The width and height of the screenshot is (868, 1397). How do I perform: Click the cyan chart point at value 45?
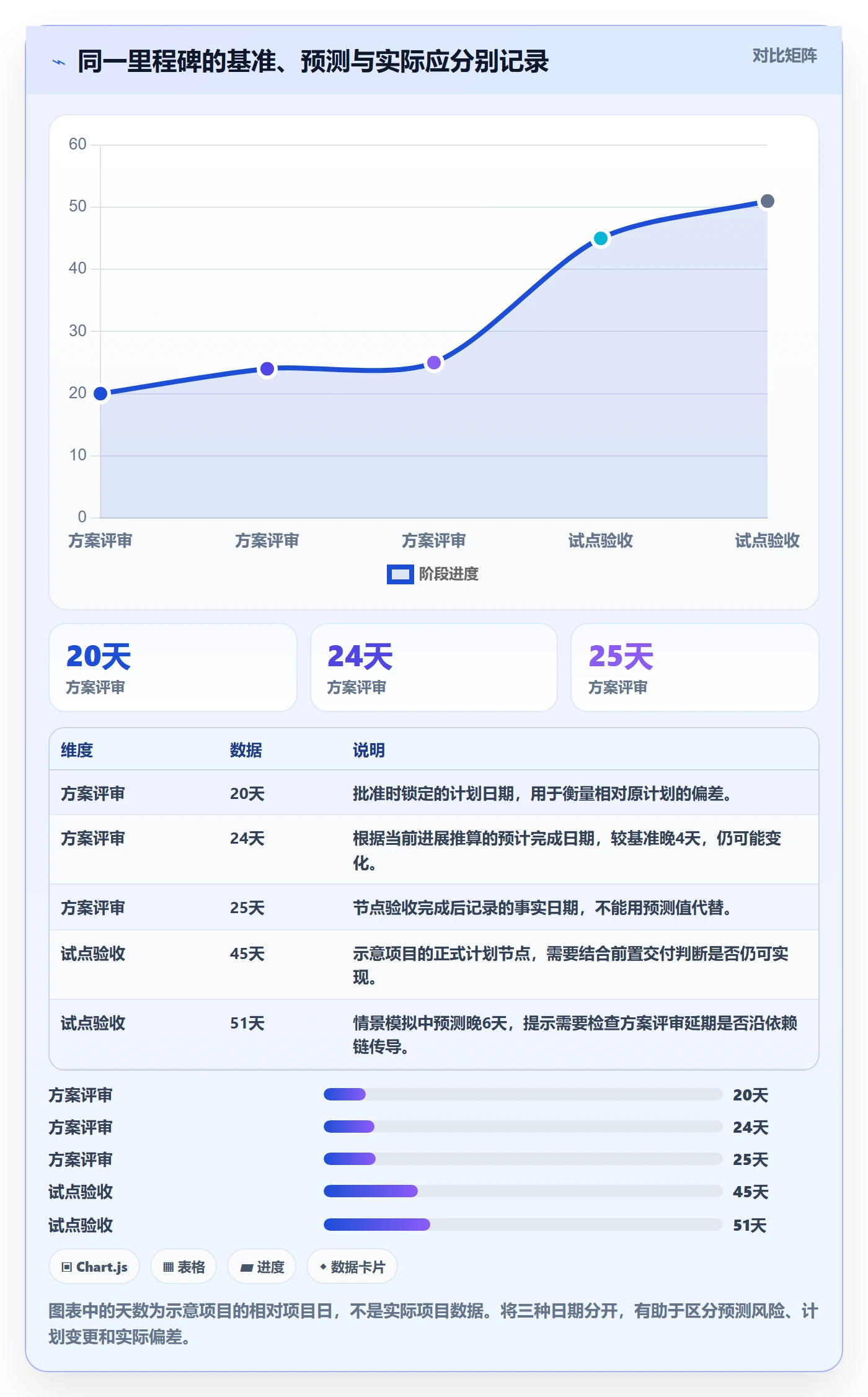[601, 238]
